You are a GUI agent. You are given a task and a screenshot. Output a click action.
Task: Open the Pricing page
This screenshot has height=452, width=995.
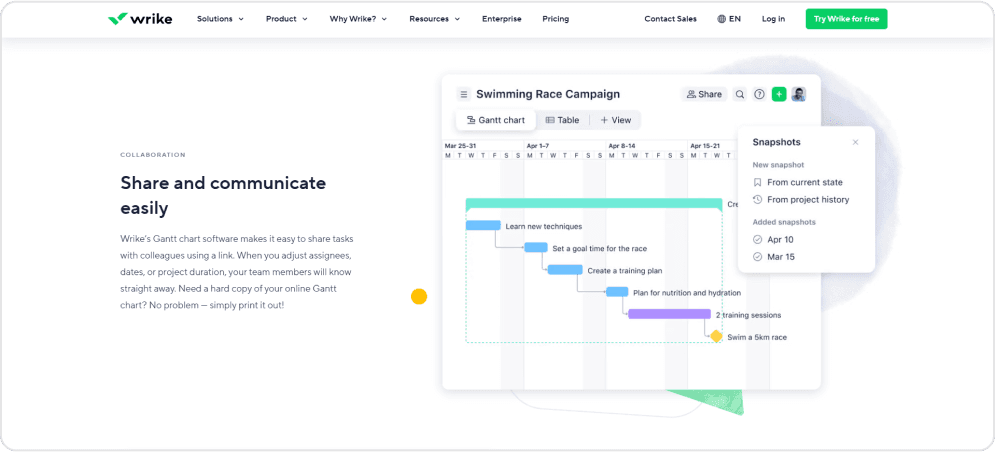[555, 19]
